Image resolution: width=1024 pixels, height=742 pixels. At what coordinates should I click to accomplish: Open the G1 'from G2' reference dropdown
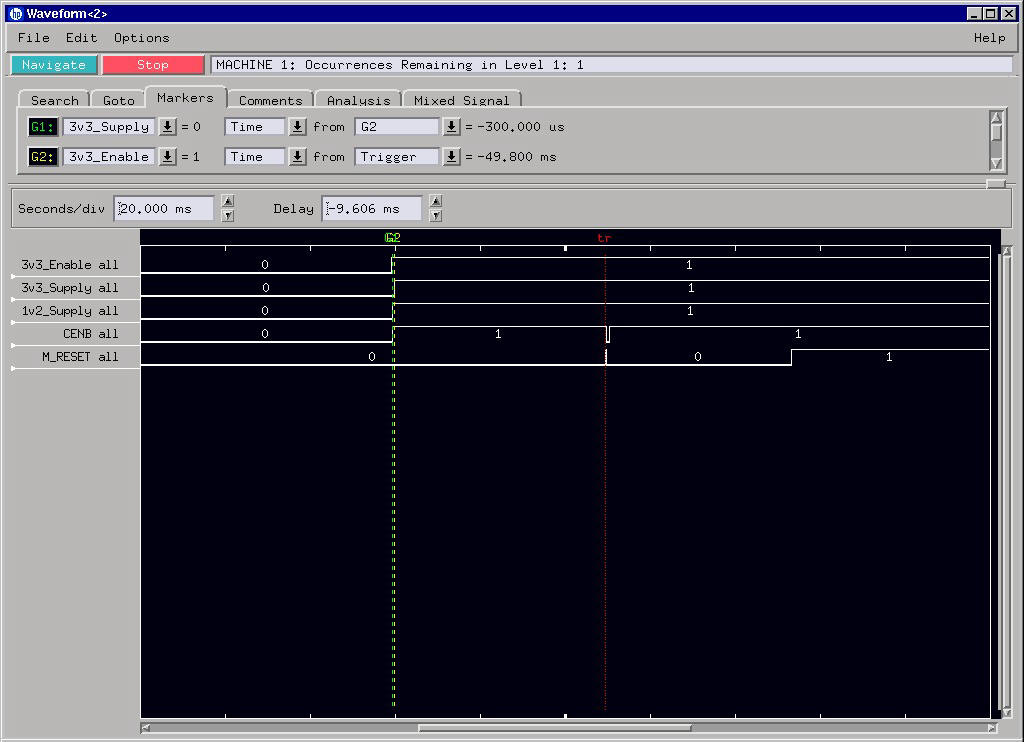pyautogui.click(x=451, y=127)
